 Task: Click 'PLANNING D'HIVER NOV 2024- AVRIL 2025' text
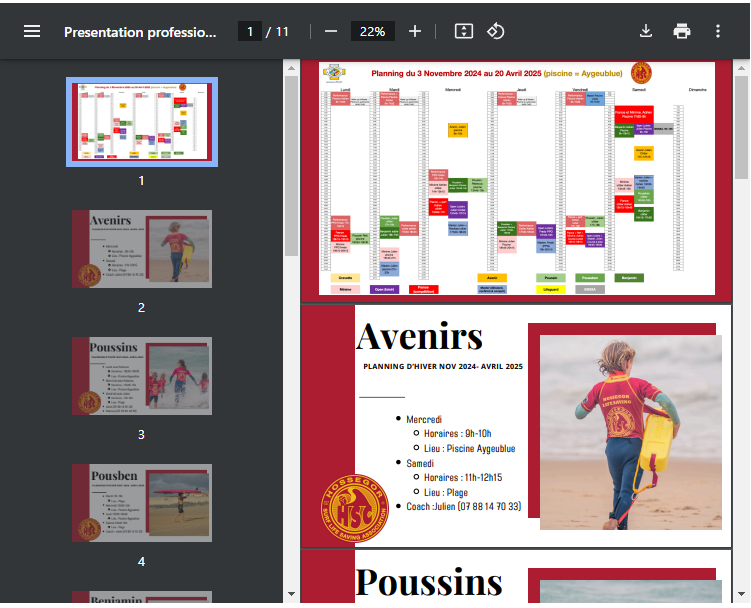coord(443,367)
